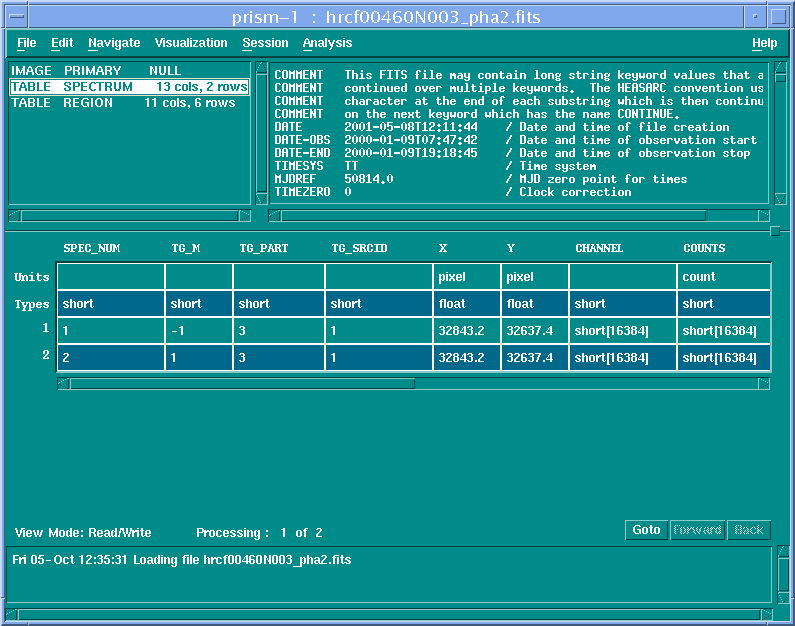This screenshot has height=626, width=795.
Task: Click the message log scroll-down arrow
Action: 783,598
